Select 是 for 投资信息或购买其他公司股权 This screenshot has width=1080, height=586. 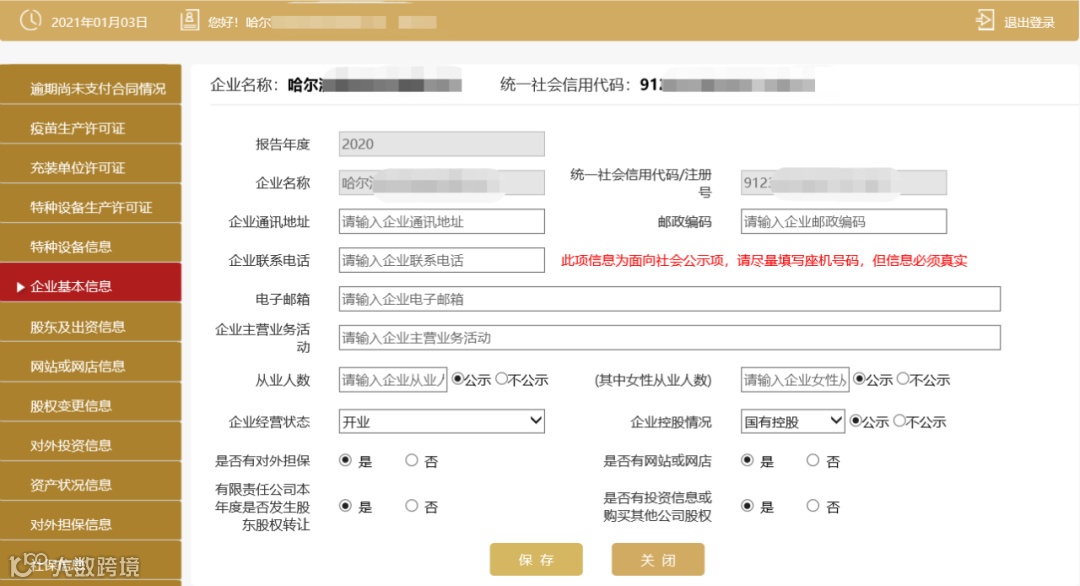click(747, 506)
